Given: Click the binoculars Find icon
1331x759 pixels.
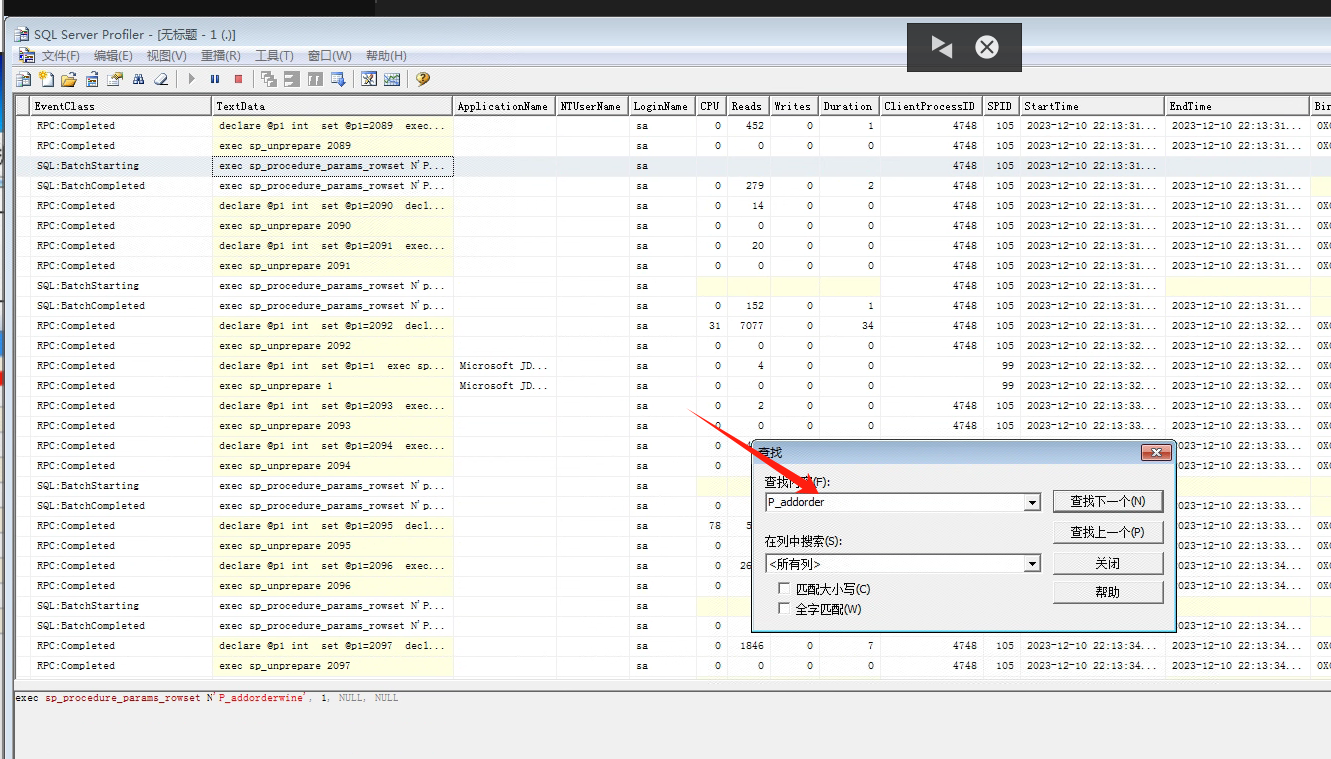Looking at the screenshot, I should [138, 79].
